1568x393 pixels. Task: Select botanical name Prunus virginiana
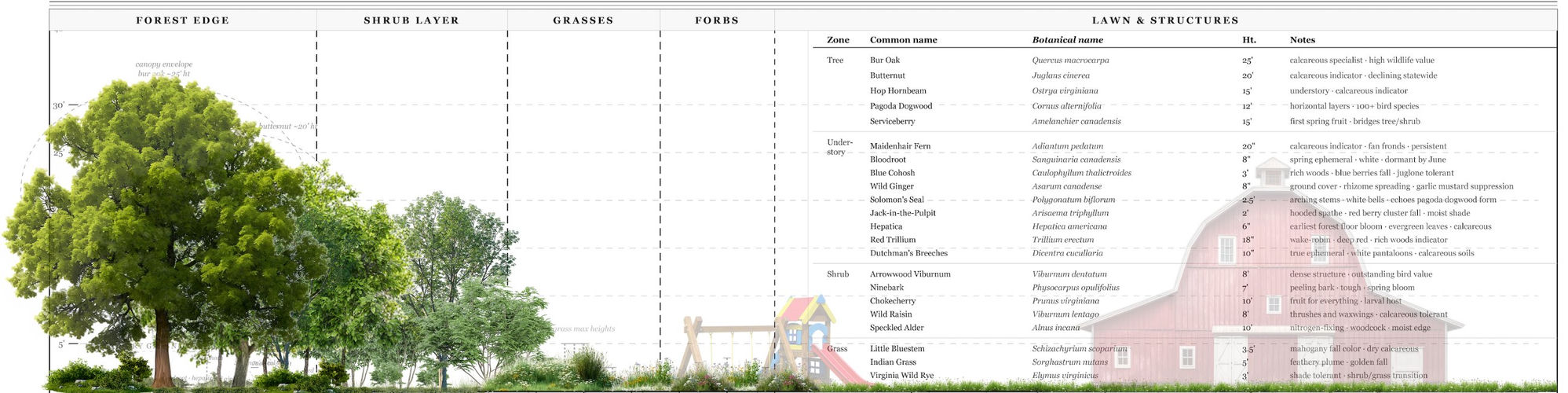coord(1065,301)
